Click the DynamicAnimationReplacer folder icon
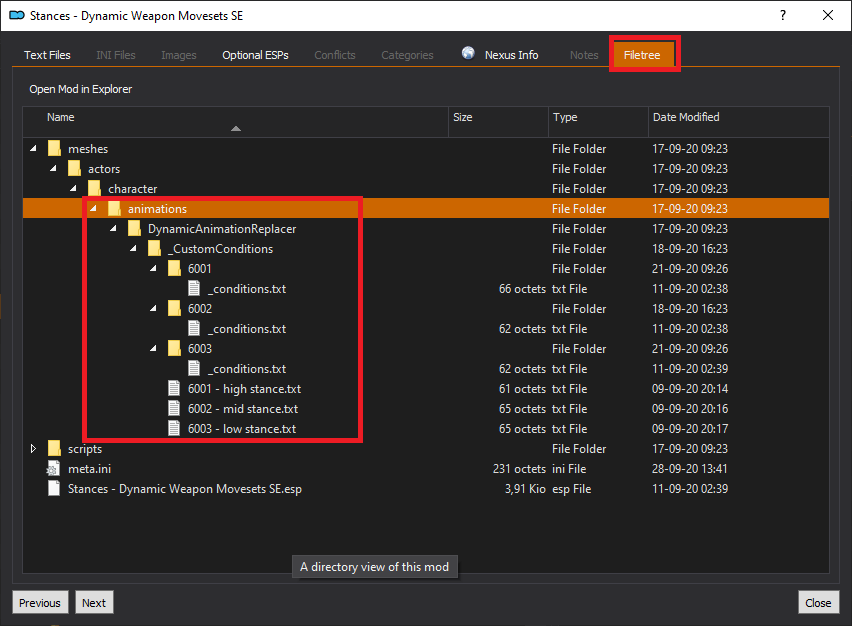This screenshot has width=852, height=626. [134, 228]
